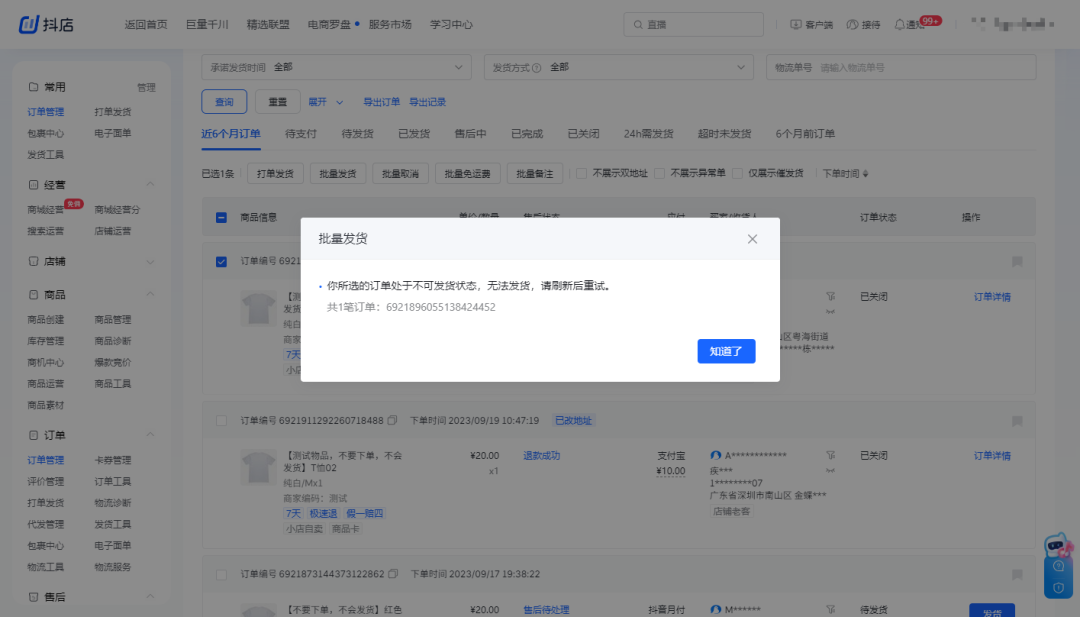
Task: Click 下单时间 sort icon
Action: pos(865,174)
